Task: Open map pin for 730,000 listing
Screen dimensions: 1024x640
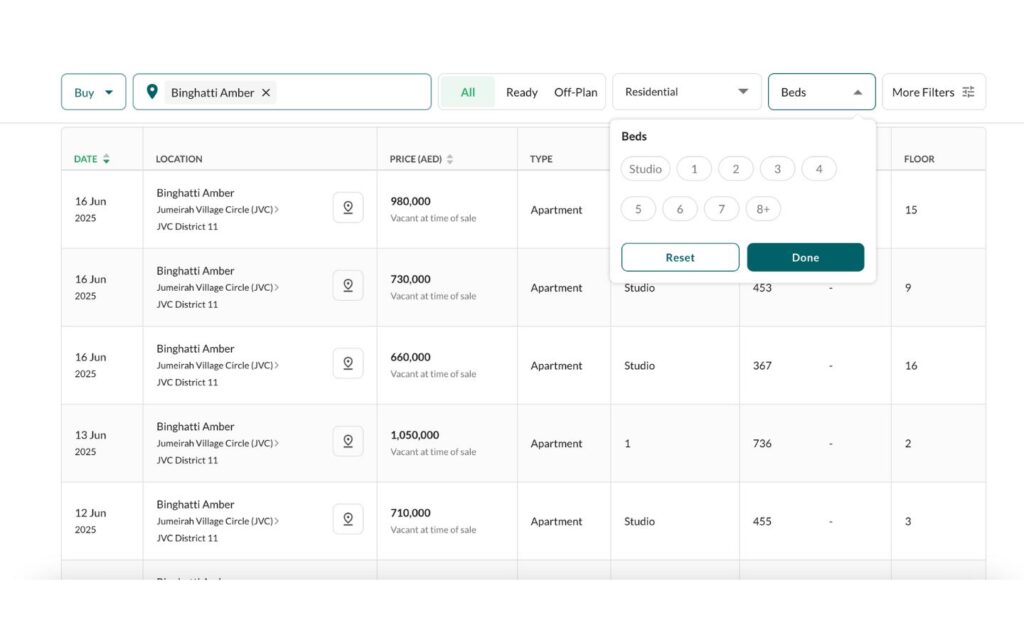Action: tap(348, 285)
